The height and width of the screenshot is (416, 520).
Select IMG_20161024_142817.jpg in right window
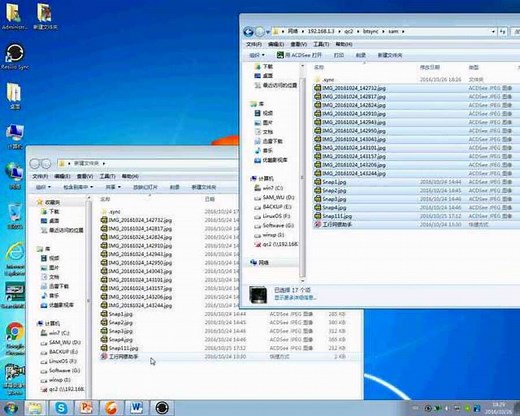[350, 97]
